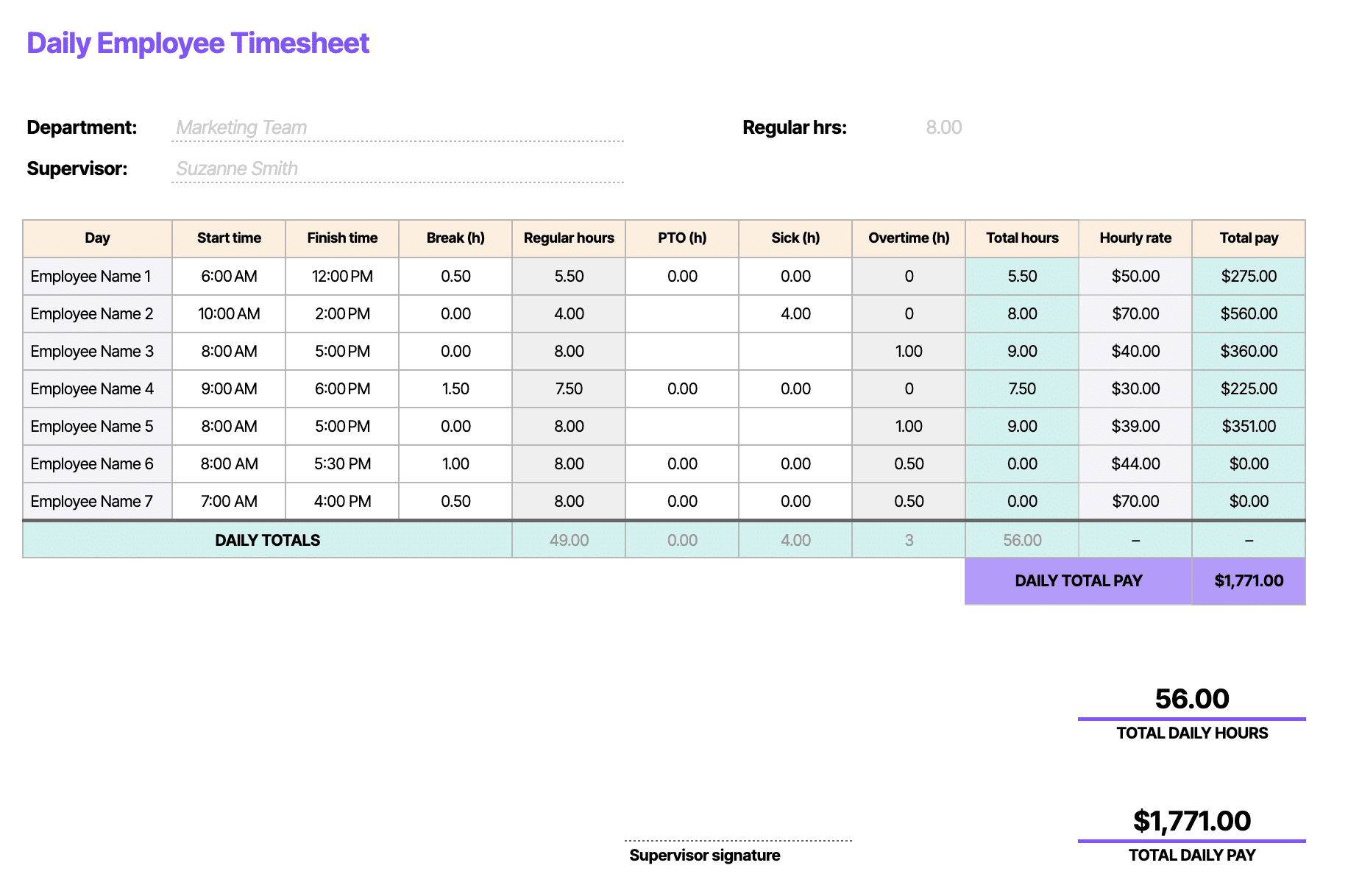Select Employee Name 6 finish time 5:30 PM
Screen dimensions: 1348x896
pos(342,464)
